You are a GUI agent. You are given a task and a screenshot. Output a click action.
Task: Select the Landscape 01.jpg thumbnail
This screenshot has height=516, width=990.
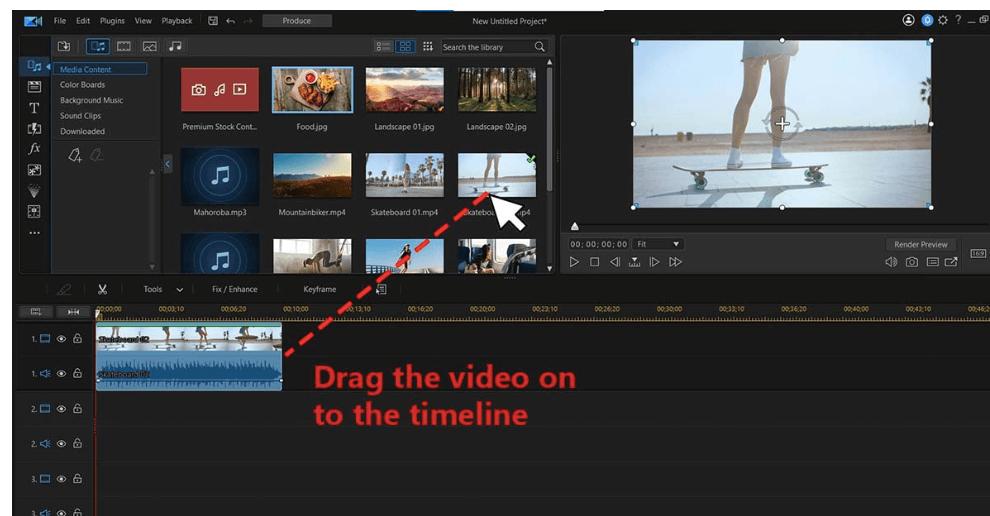click(404, 90)
